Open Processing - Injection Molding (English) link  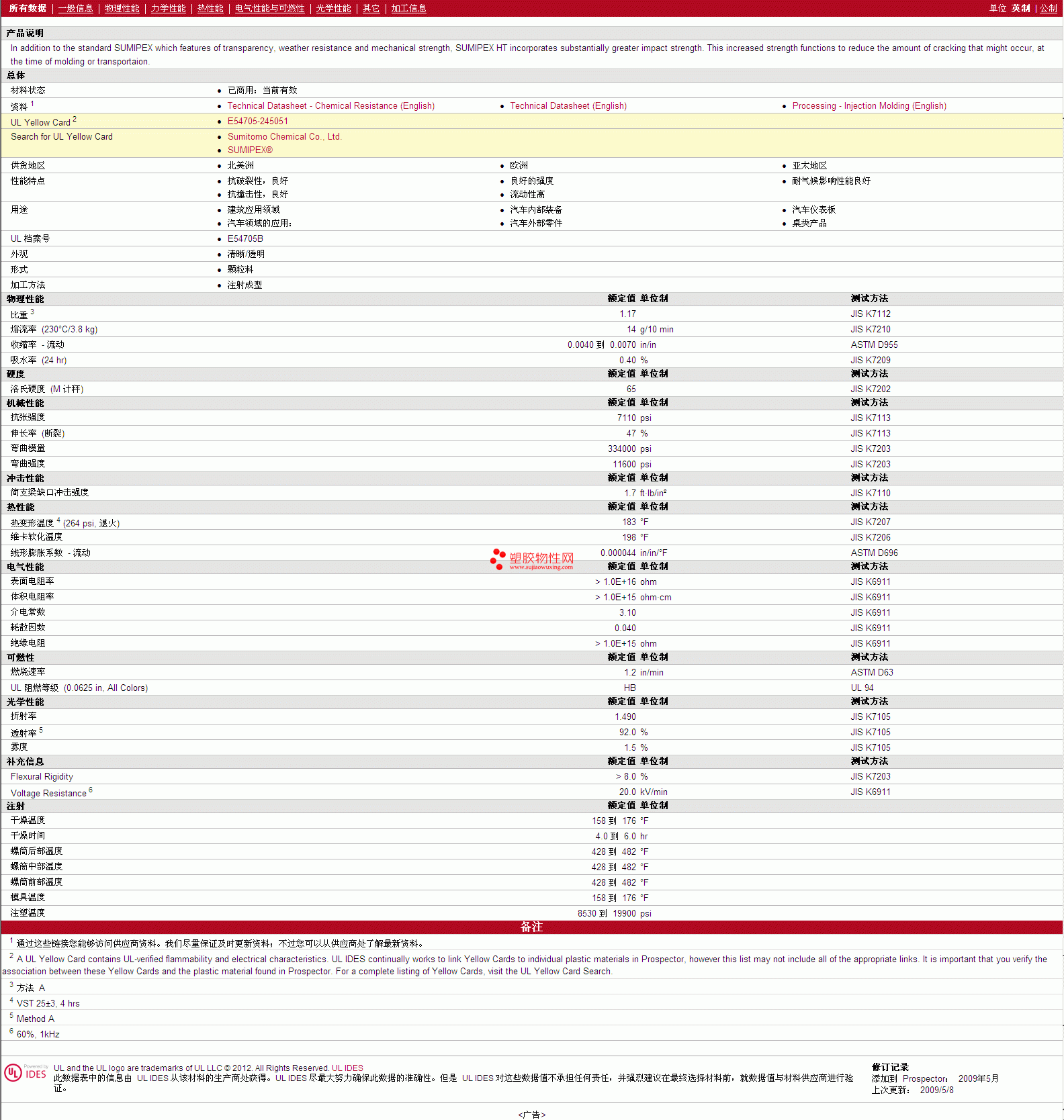click(x=869, y=106)
